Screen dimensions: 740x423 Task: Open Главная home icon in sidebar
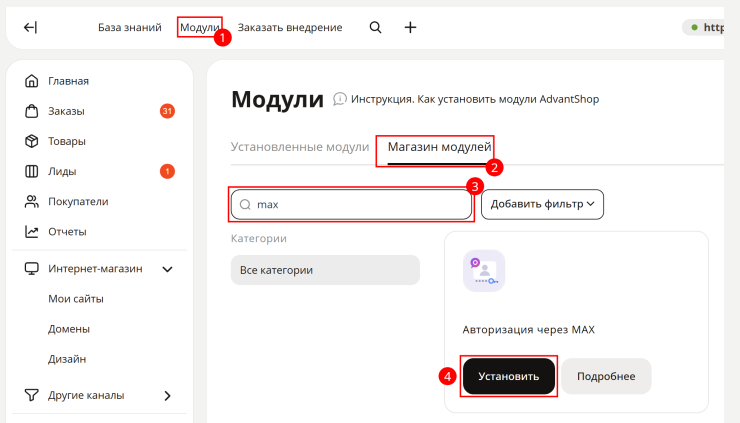(32, 81)
